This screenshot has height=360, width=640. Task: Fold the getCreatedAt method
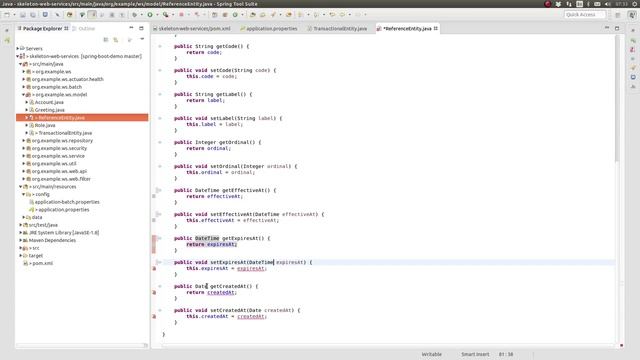click(x=160, y=286)
